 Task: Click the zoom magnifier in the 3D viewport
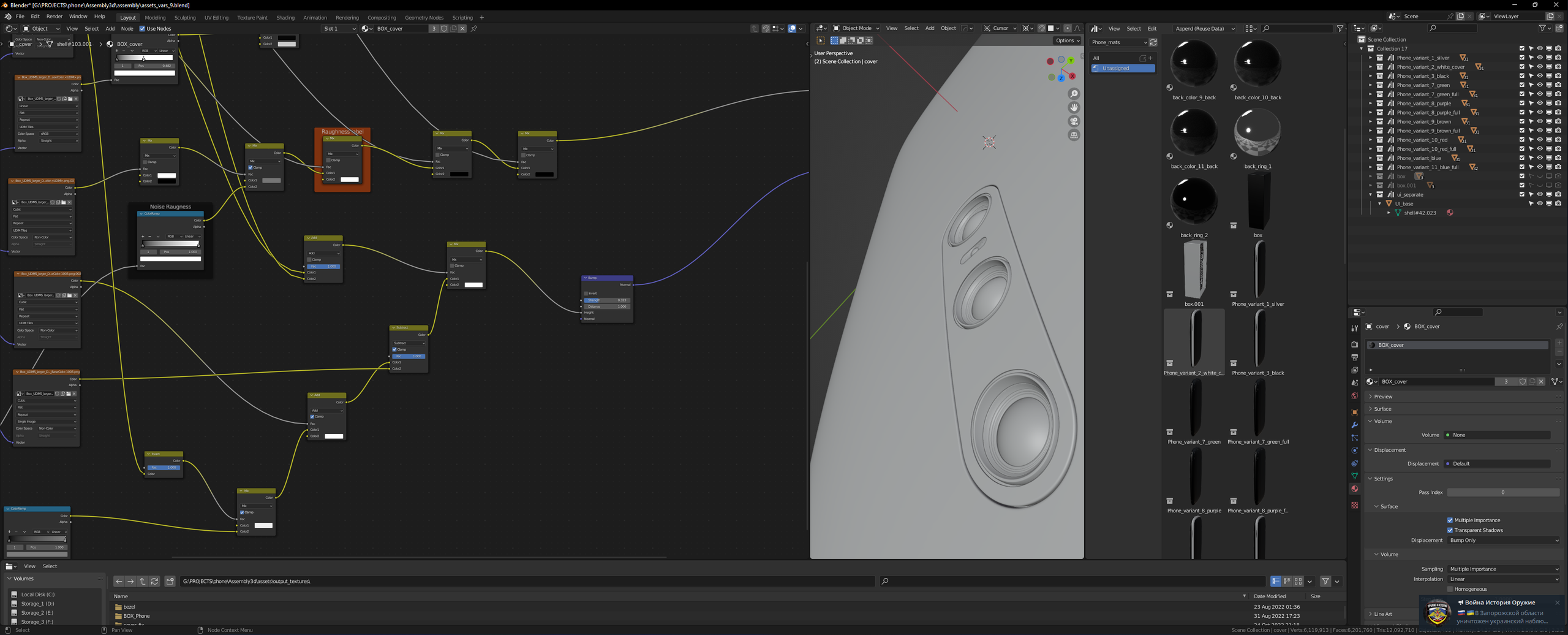[x=1074, y=94]
